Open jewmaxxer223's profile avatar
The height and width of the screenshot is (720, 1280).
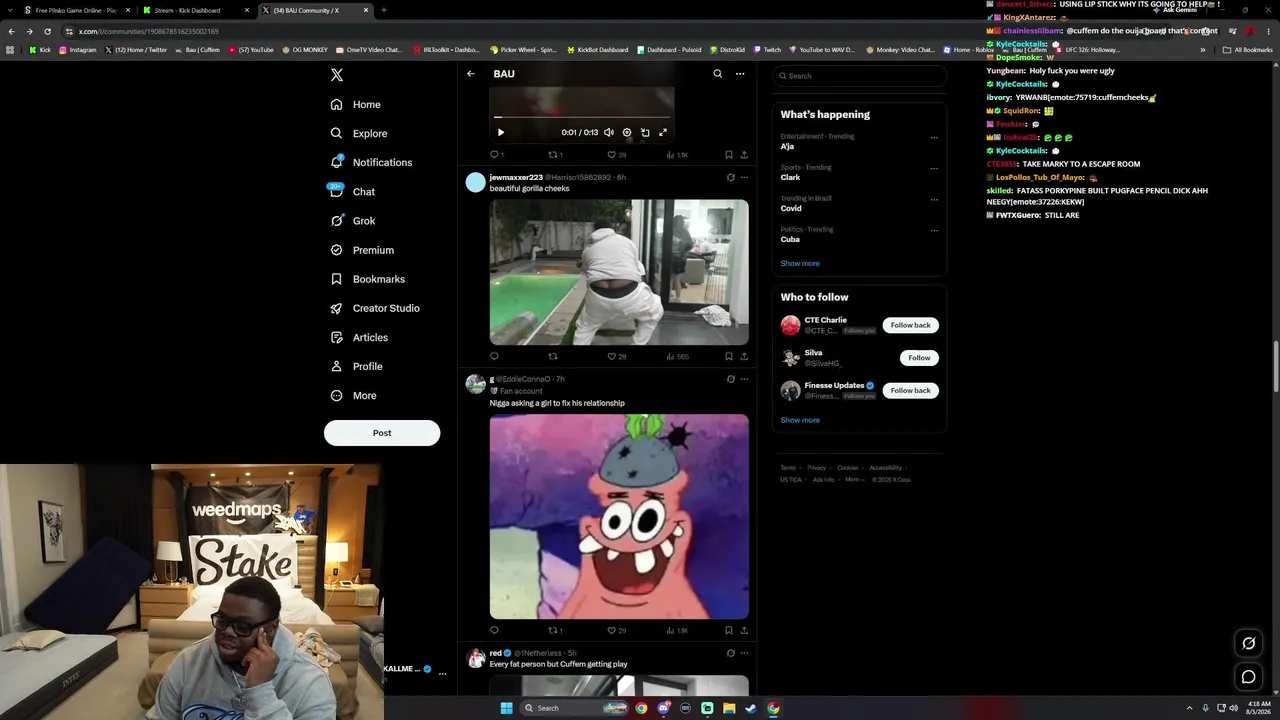475,182
